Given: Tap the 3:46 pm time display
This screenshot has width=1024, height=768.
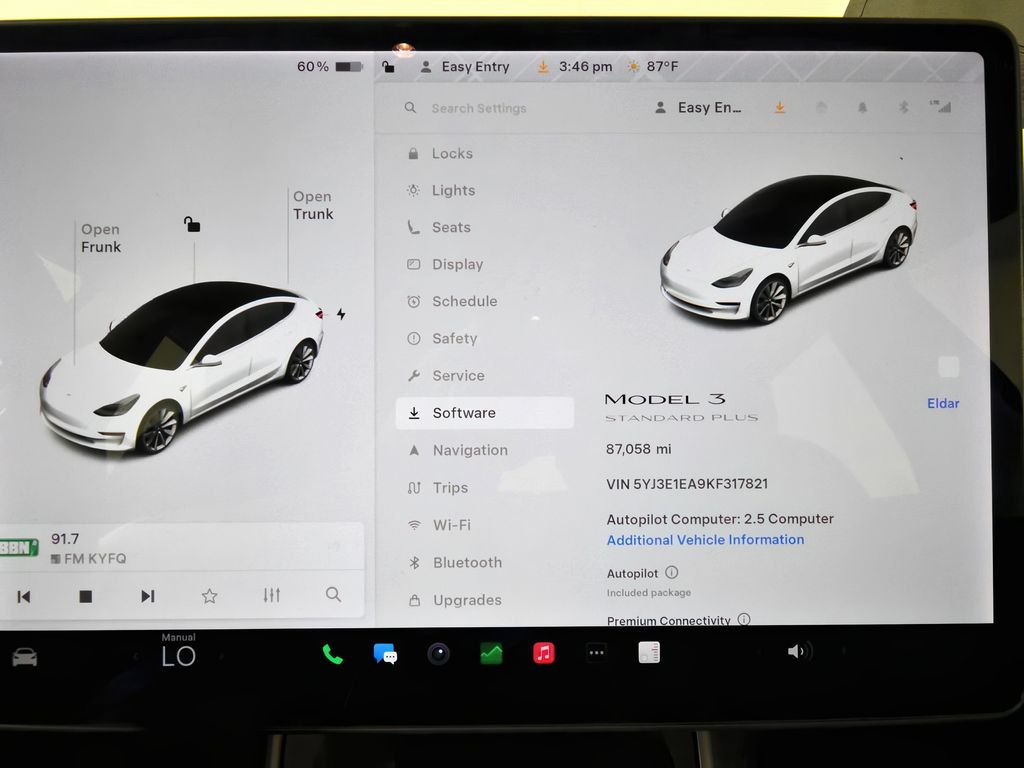Looking at the screenshot, I should (x=586, y=67).
